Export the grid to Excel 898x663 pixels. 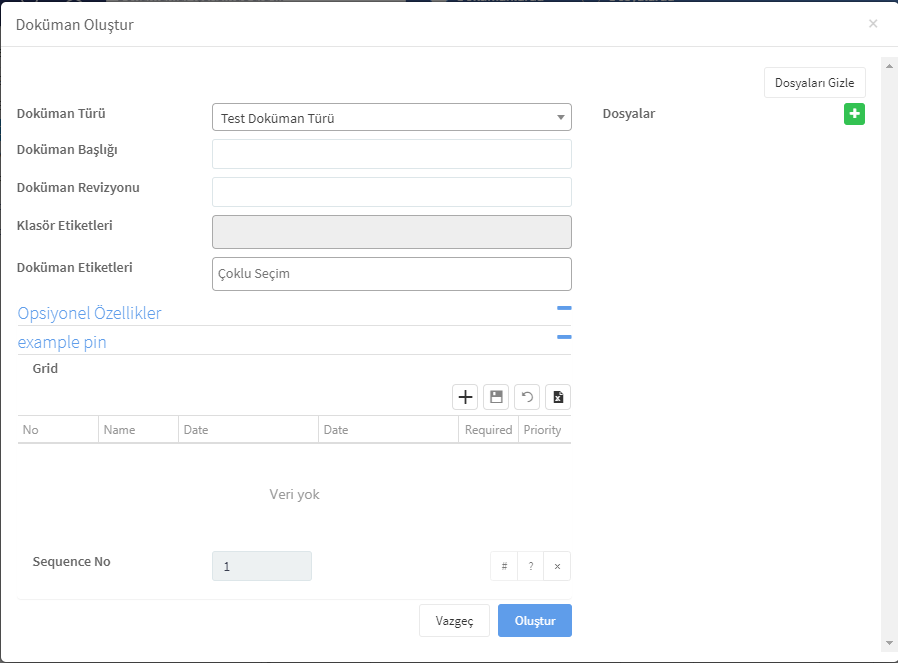(558, 397)
